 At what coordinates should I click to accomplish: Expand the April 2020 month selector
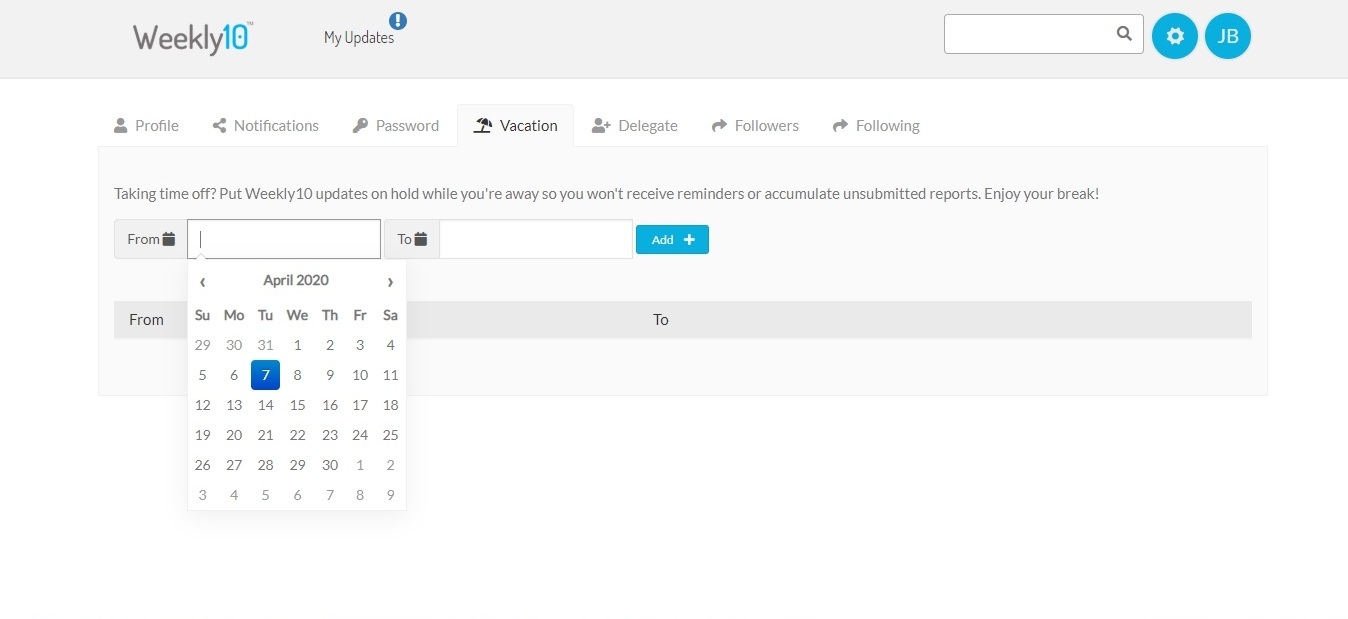click(x=296, y=281)
